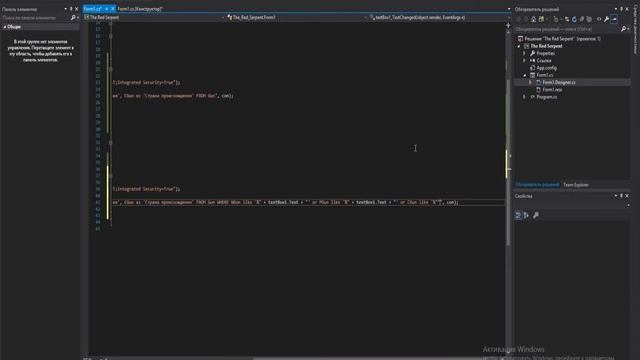Toggle Preview Selected Items icon in Solution Explorer toolbar
Image resolution: width=640 pixels, height=360 pixels.
(x=614, y=19)
